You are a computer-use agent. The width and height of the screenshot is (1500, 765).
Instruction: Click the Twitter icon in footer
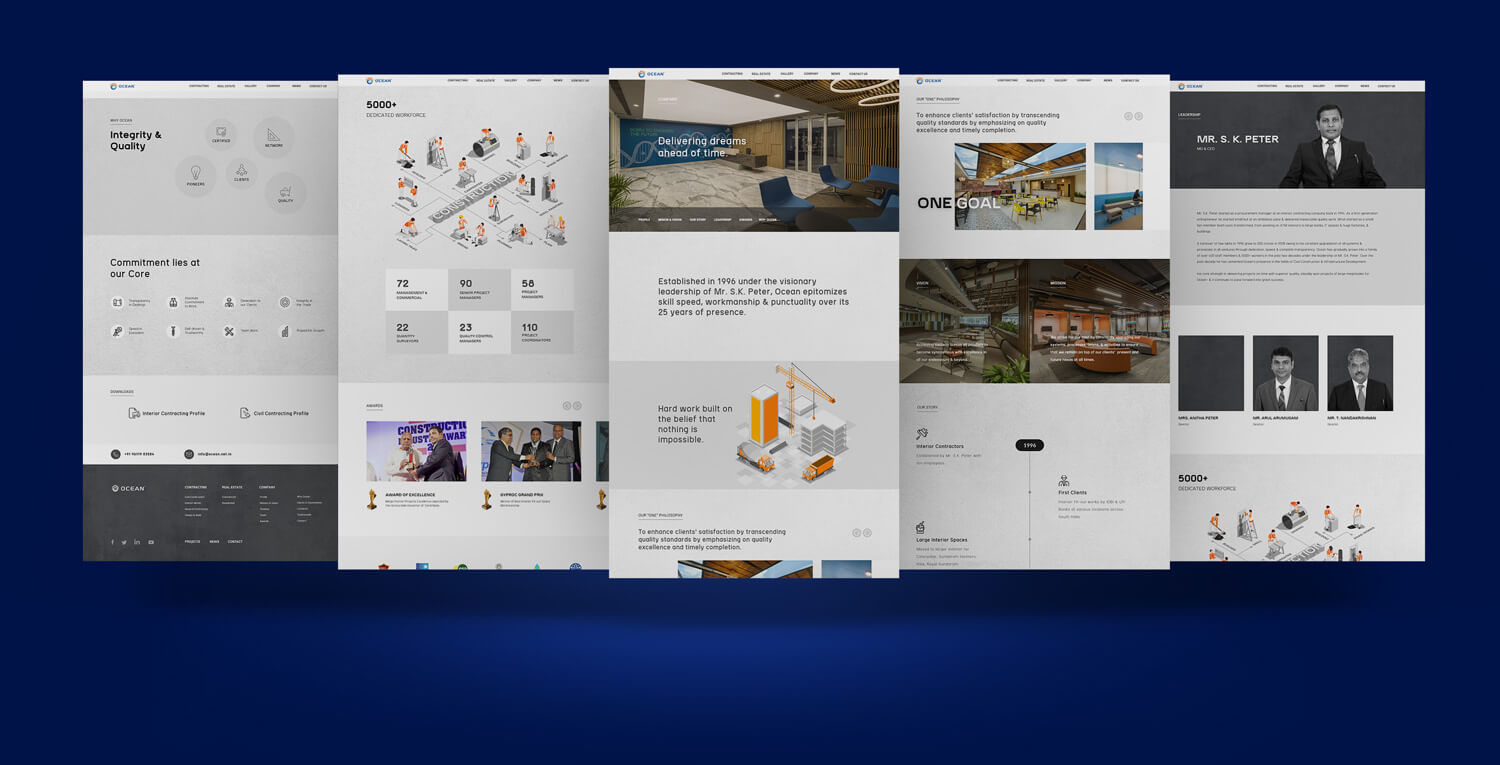pyautogui.click(x=124, y=542)
